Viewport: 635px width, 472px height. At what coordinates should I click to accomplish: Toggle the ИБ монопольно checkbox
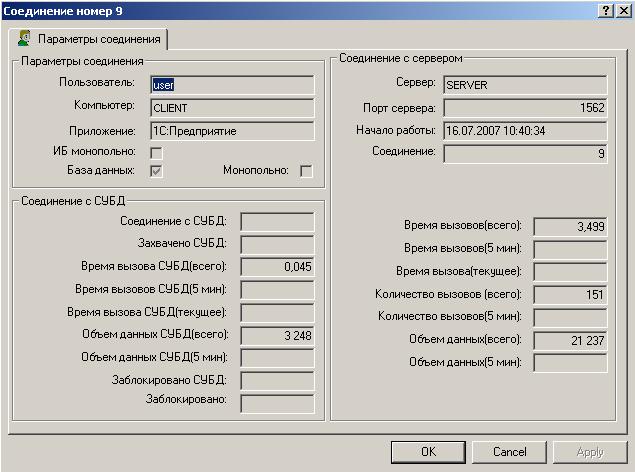(x=156, y=153)
